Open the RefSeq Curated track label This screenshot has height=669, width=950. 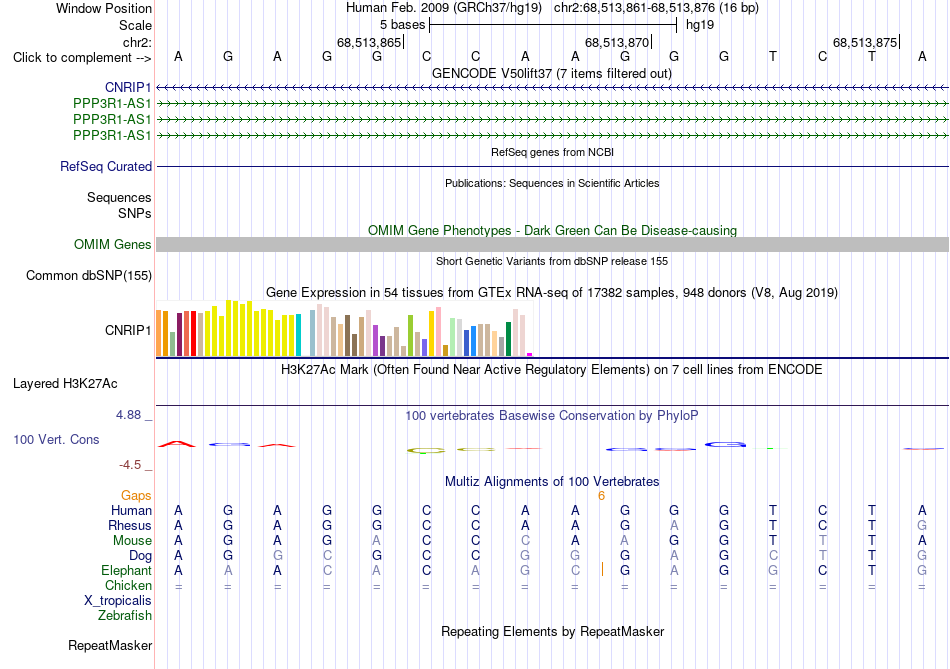(x=106, y=167)
